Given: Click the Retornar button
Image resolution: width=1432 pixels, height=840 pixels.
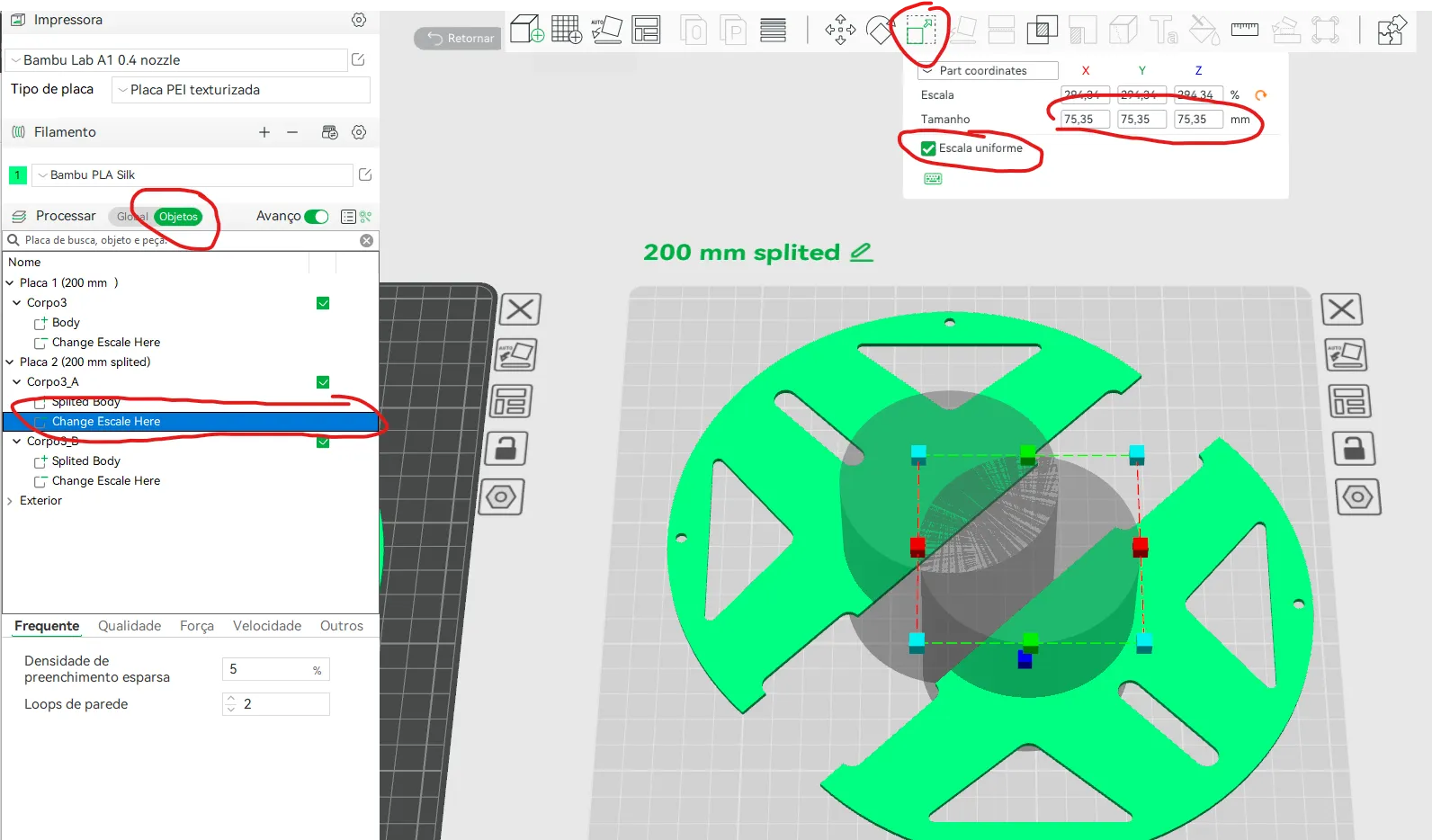Looking at the screenshot, I should (x=458, y=38).
